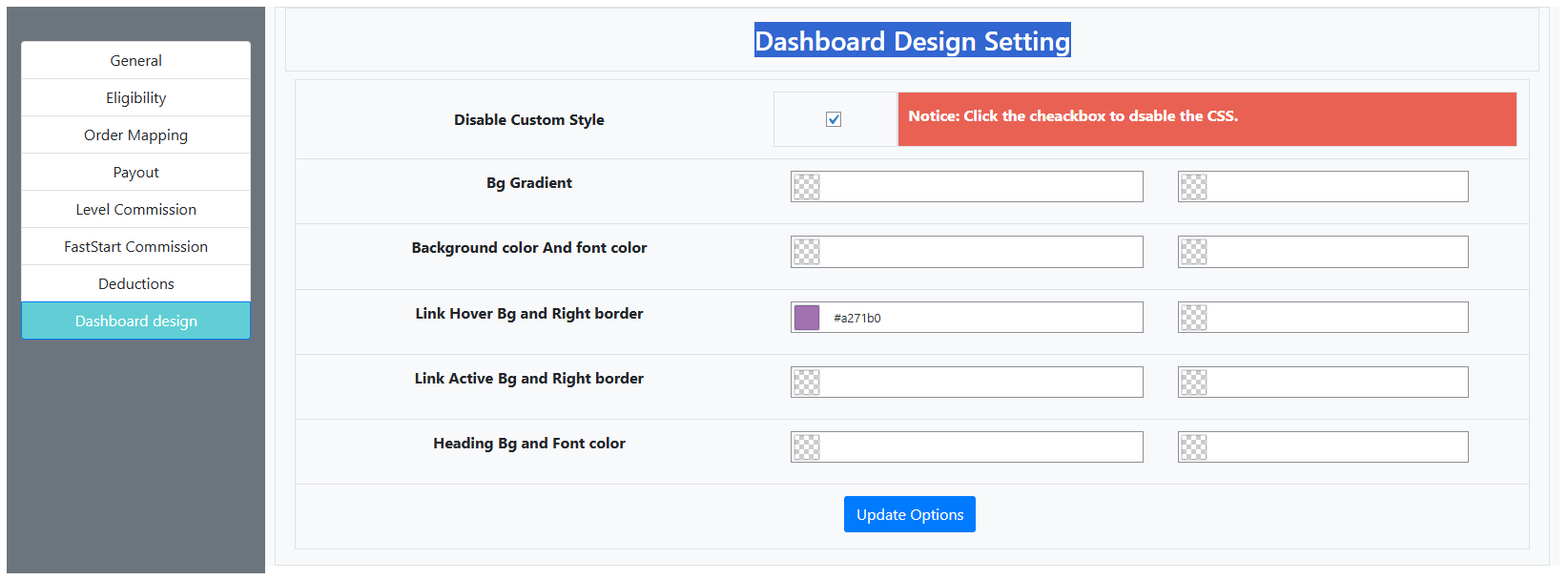Open the Link Active Right border swatch

1194,383
